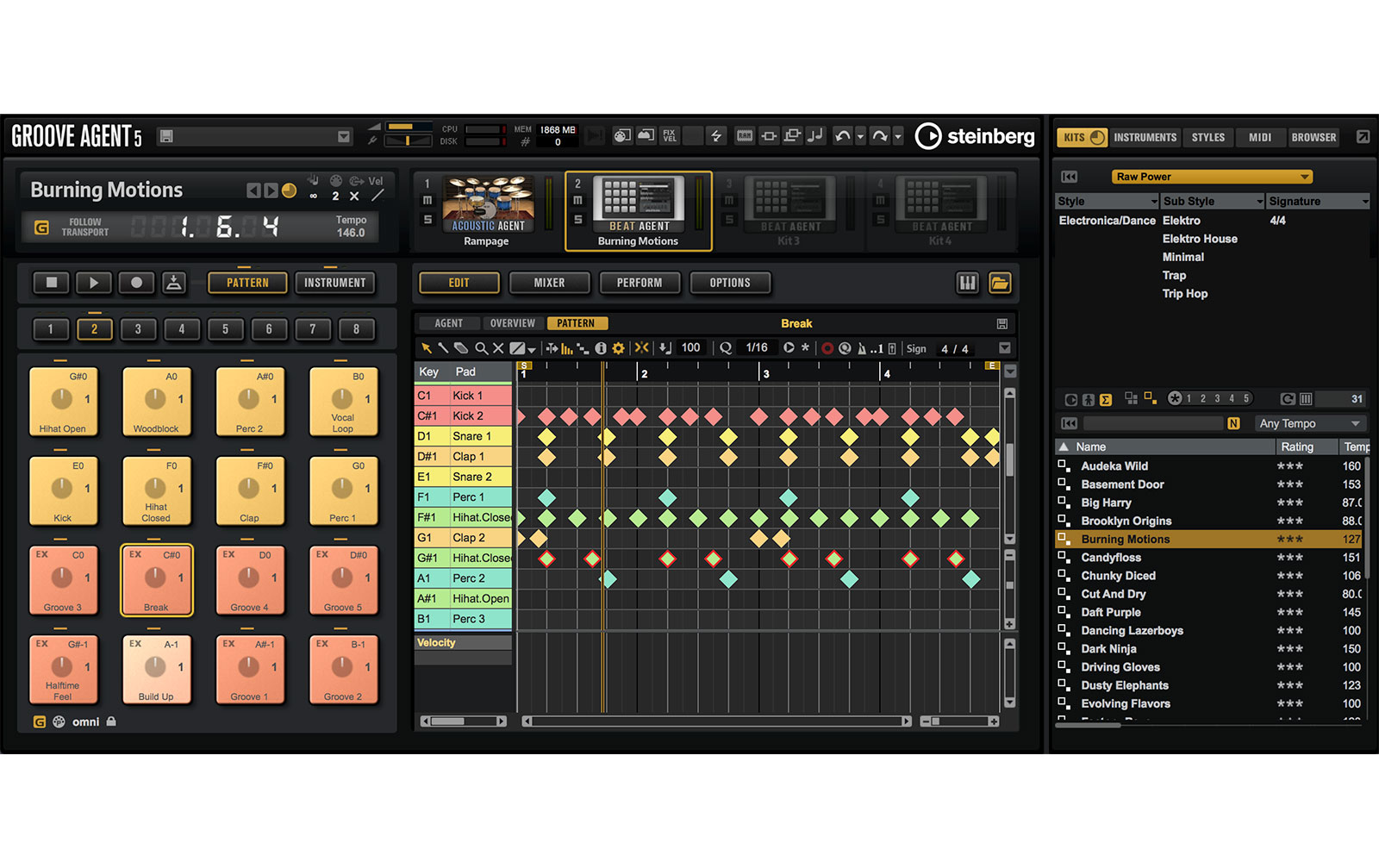1379x868 pixels.
Task: Click the info icon in pattern toolbar
Action: (x=601, y=348)
